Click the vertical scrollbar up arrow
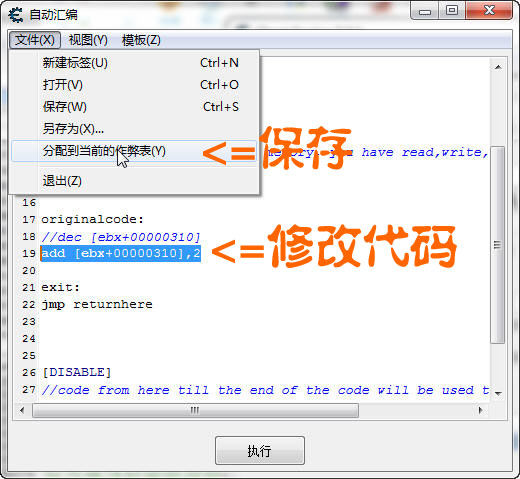The image size is (520, 479). tap(498, 67)
